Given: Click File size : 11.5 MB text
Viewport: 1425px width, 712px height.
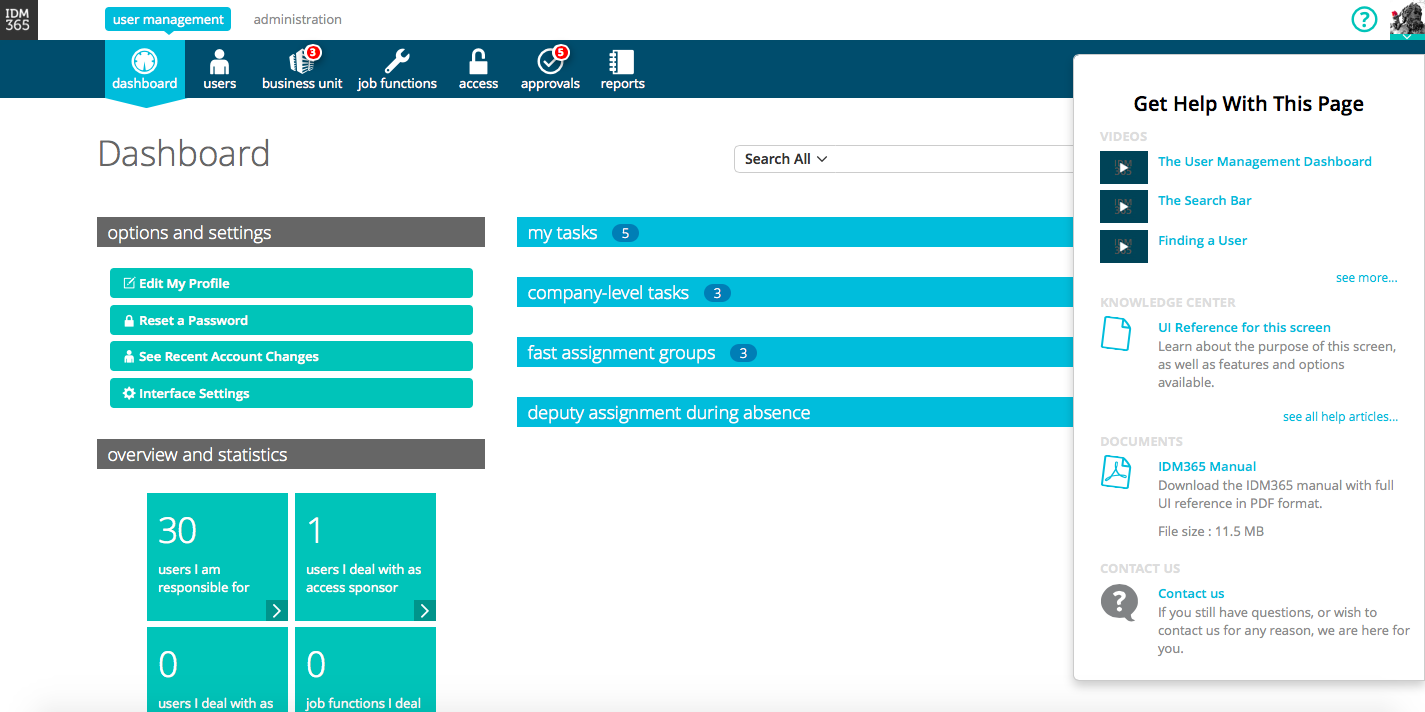Looking at the screenshot, I should pyautogui.click(x=1211, y=531).
